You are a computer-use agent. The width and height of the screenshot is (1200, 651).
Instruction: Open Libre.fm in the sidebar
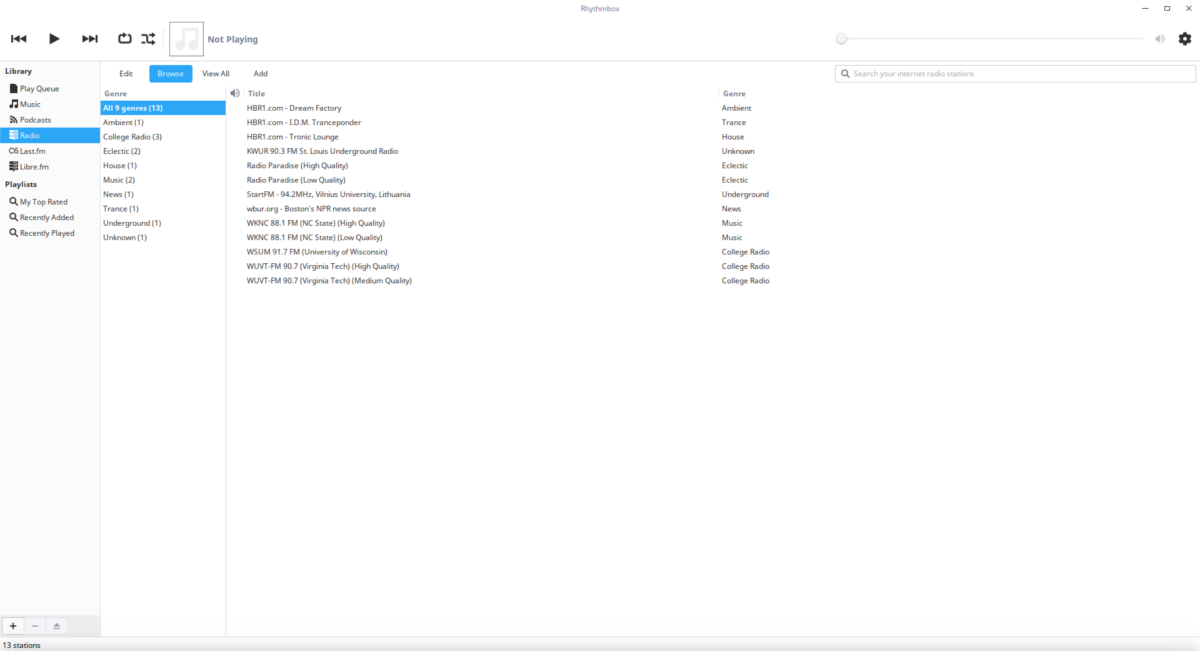click(x=50, y=167)
